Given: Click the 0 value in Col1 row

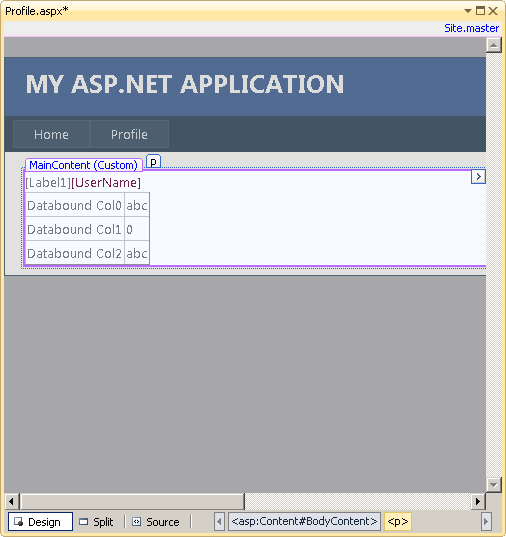Looking at the screenshot, I should coord(137,229).
